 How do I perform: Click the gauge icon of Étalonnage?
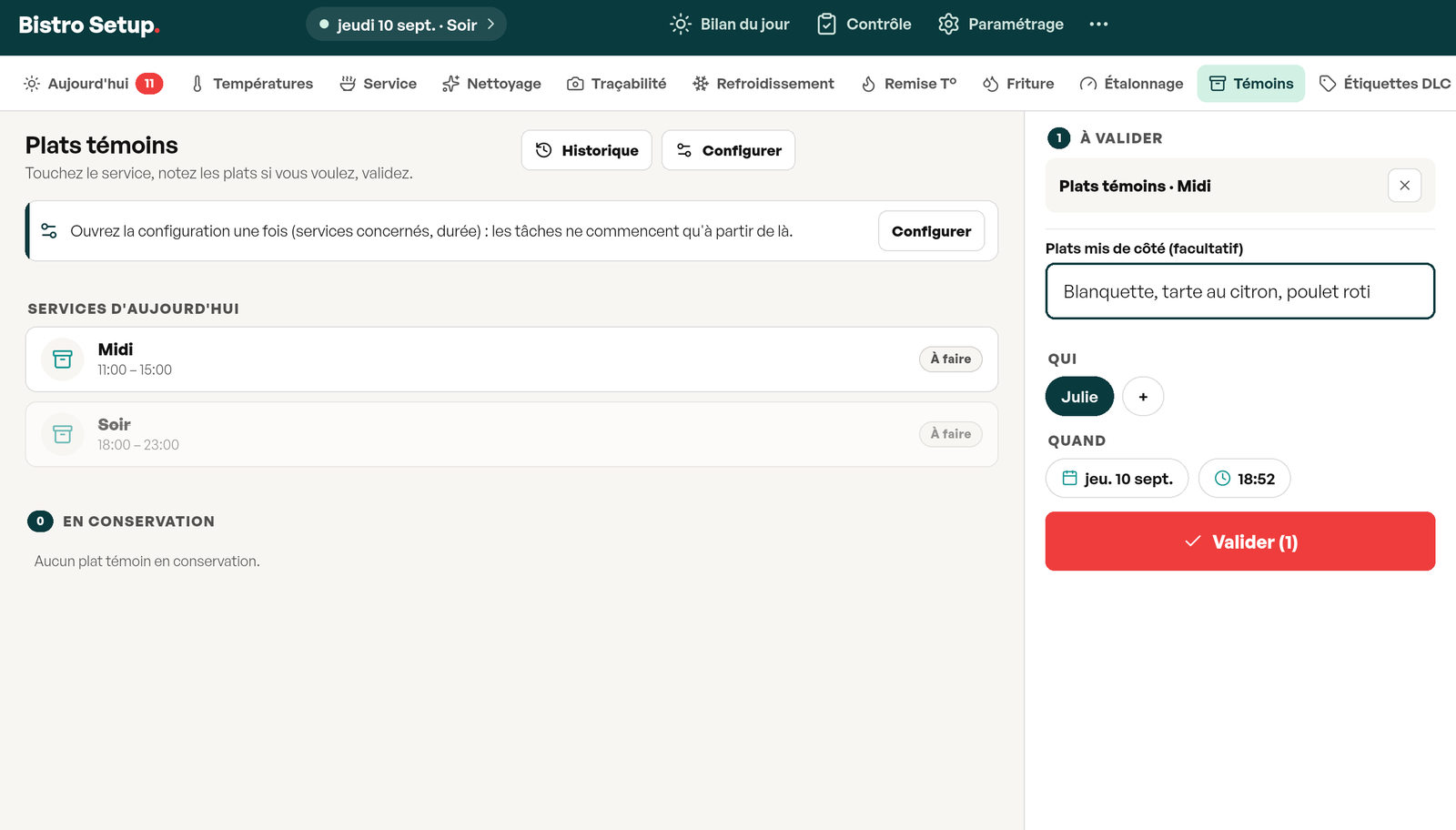[x=1088, y=84]
